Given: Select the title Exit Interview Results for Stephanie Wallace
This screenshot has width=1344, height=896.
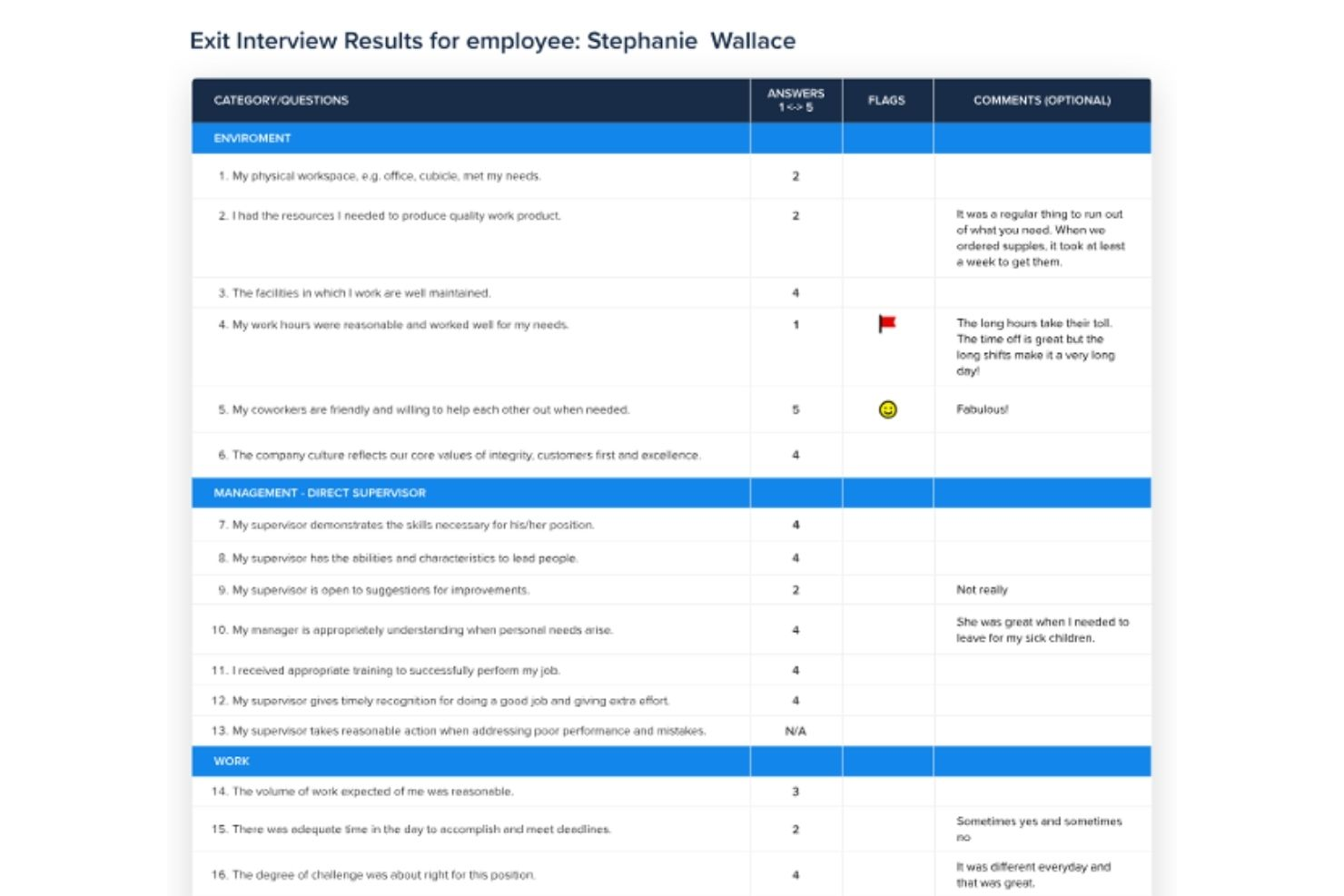Looking at the screenshot, I should (493, 40).
